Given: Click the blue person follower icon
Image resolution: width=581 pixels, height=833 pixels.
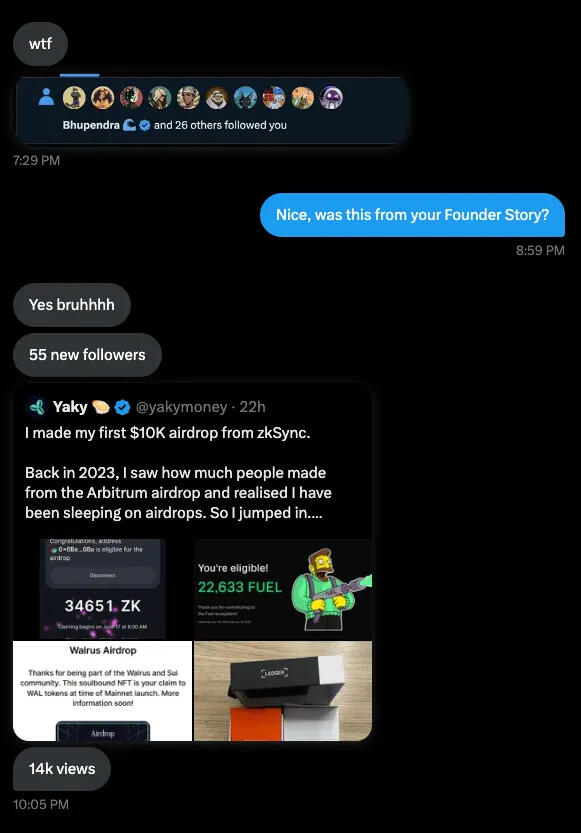Looking at the screenshot, I should (46, 97).
